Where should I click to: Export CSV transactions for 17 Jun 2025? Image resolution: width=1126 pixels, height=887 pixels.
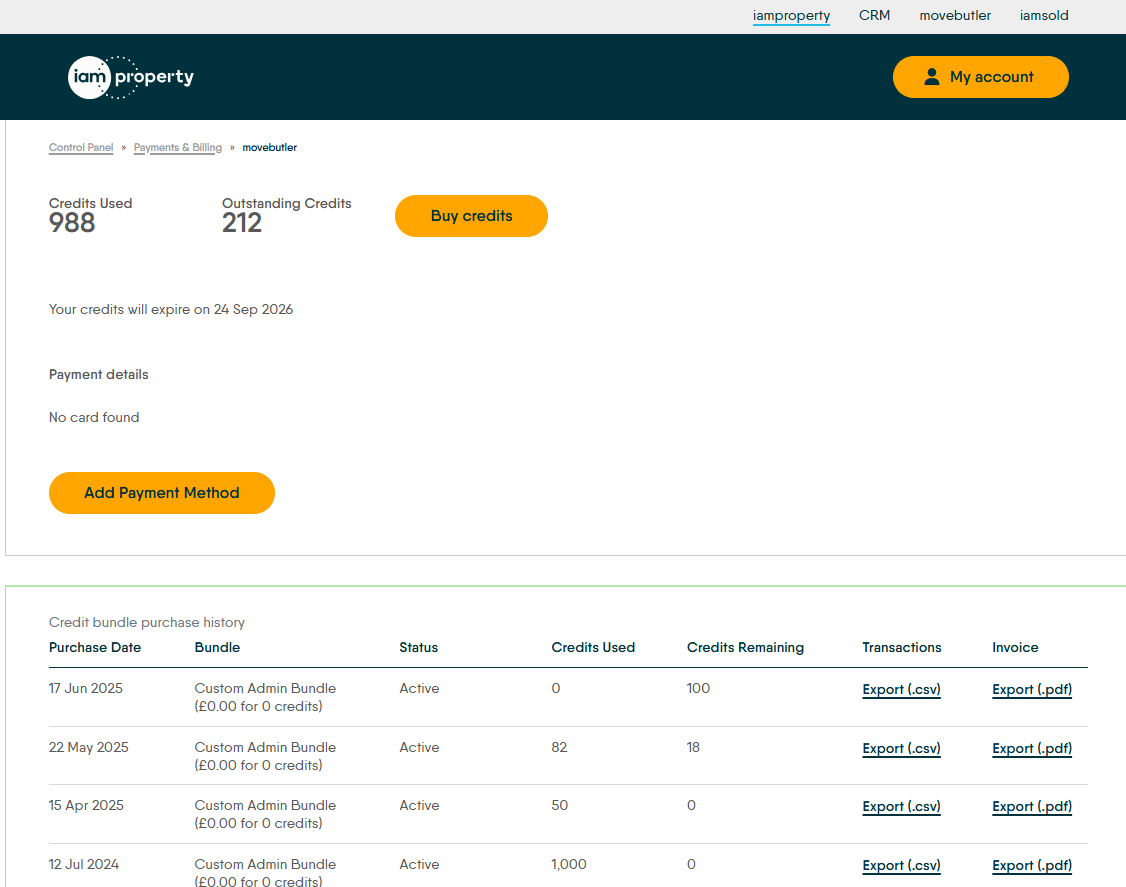tap(901, 690)
